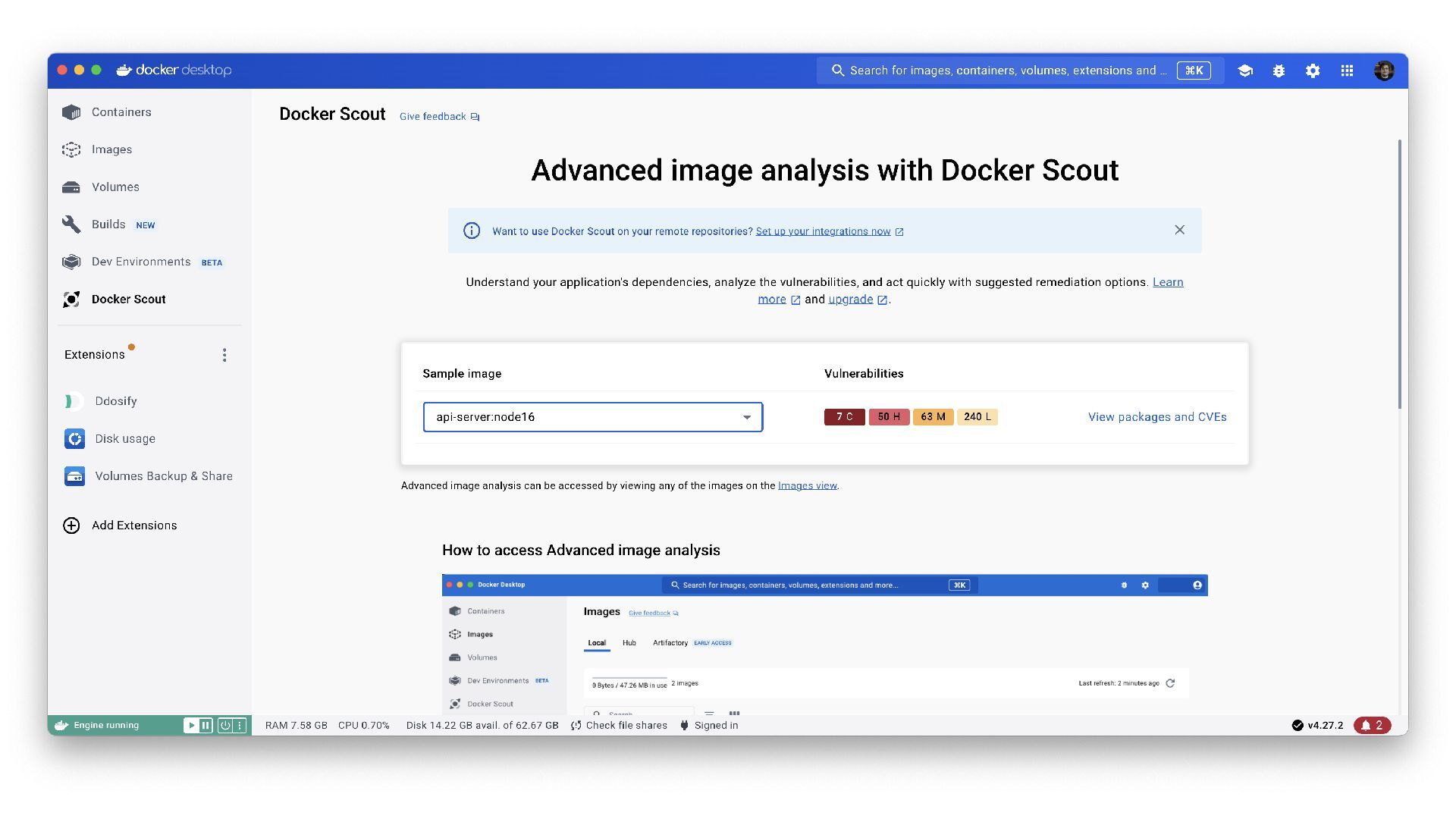Viewport: 1456px width, 819px height.
Task: Open the Builds section
Action: [108, 224]
